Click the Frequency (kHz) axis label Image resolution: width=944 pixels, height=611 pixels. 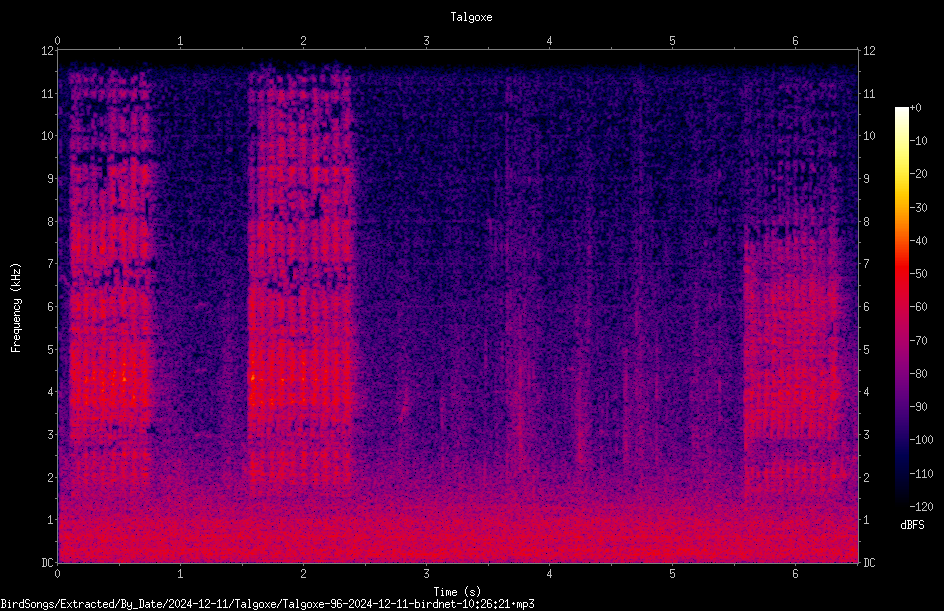pos(16,308)
